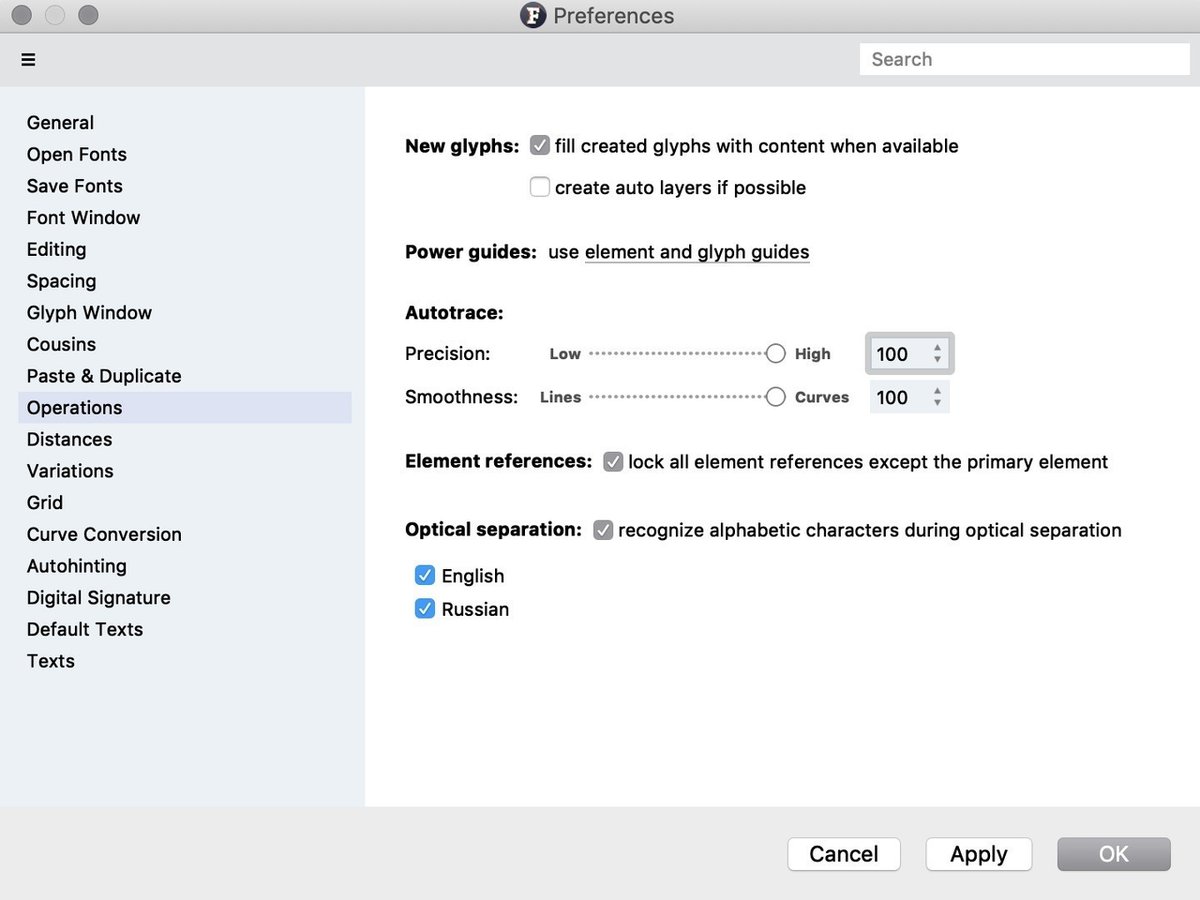Click the Apply button
This screenshot has width=1200, height=900.
[x=978, y=854]
